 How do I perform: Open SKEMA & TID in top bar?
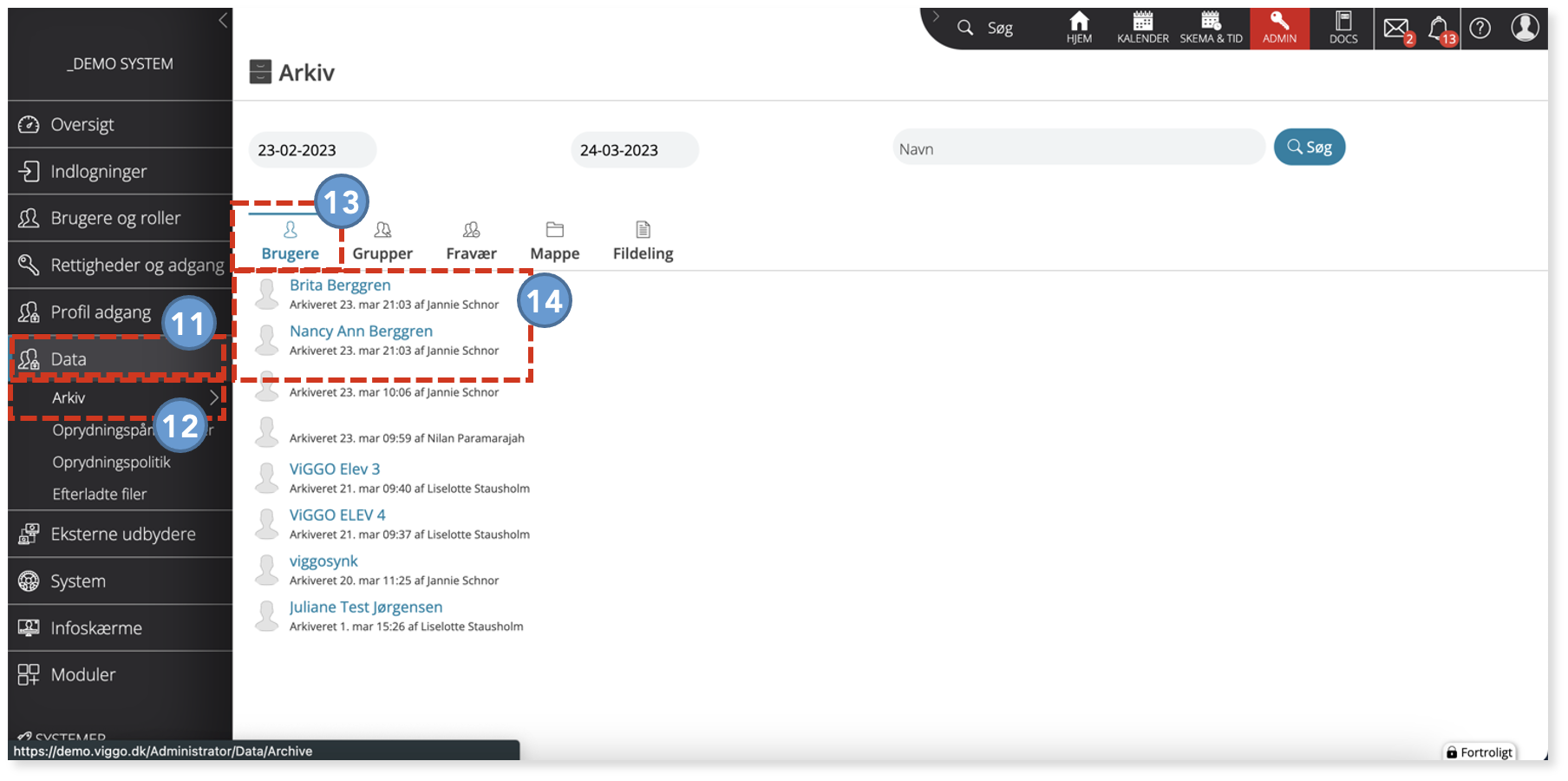click(1211, 28)
